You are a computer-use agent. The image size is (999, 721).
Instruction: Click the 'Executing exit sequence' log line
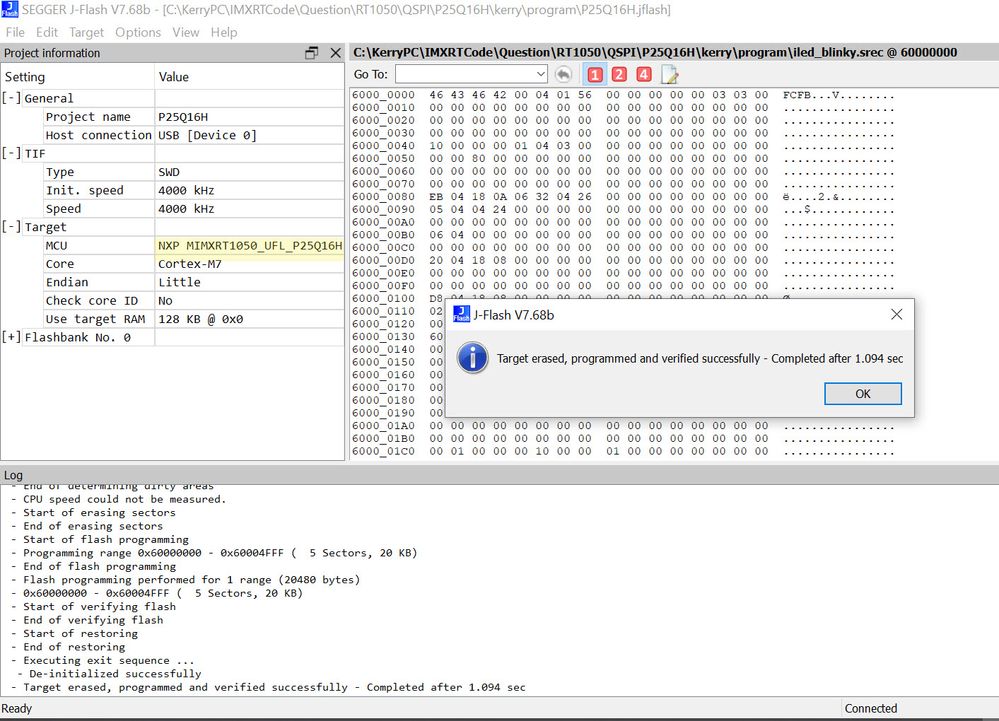click(103, 660)
